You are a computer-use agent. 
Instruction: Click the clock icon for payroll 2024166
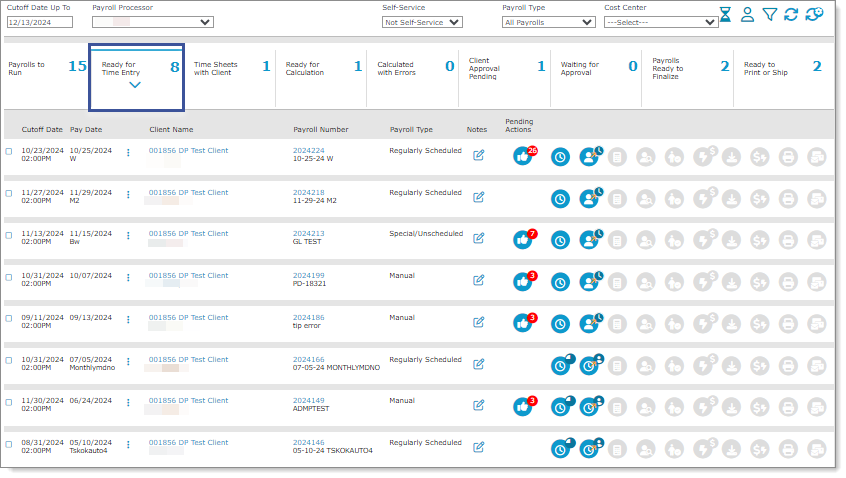click(x=561, y=365)
